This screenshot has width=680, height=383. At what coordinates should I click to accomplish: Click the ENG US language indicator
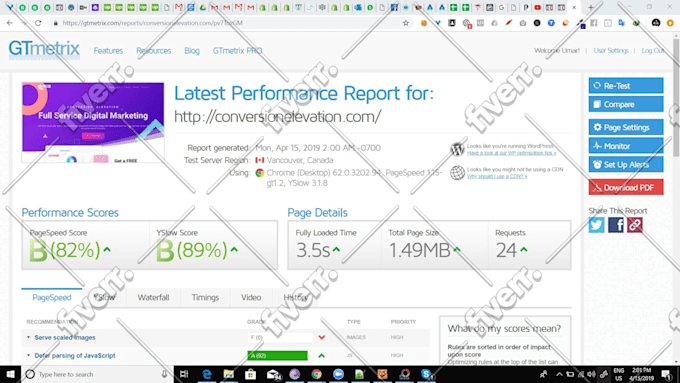pos(618,374)
